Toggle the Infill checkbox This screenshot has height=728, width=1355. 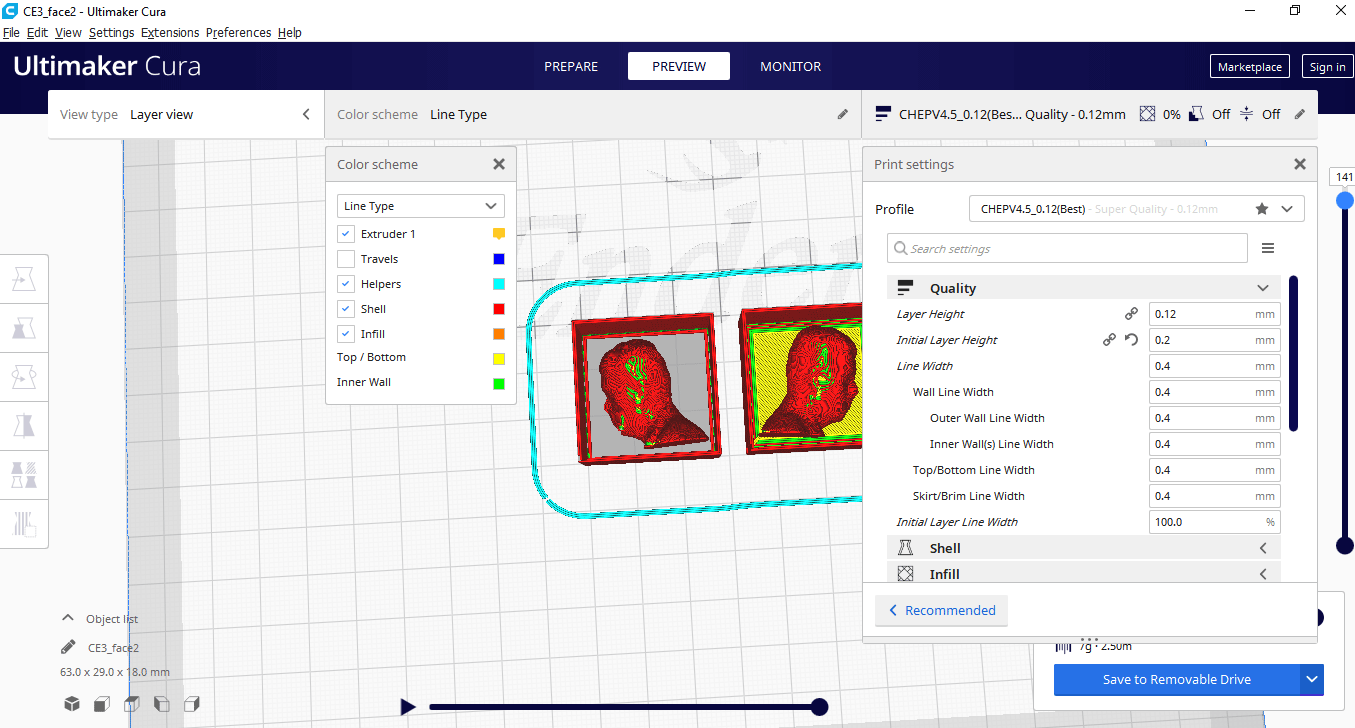pyautogui.click(x=346, y=334)
